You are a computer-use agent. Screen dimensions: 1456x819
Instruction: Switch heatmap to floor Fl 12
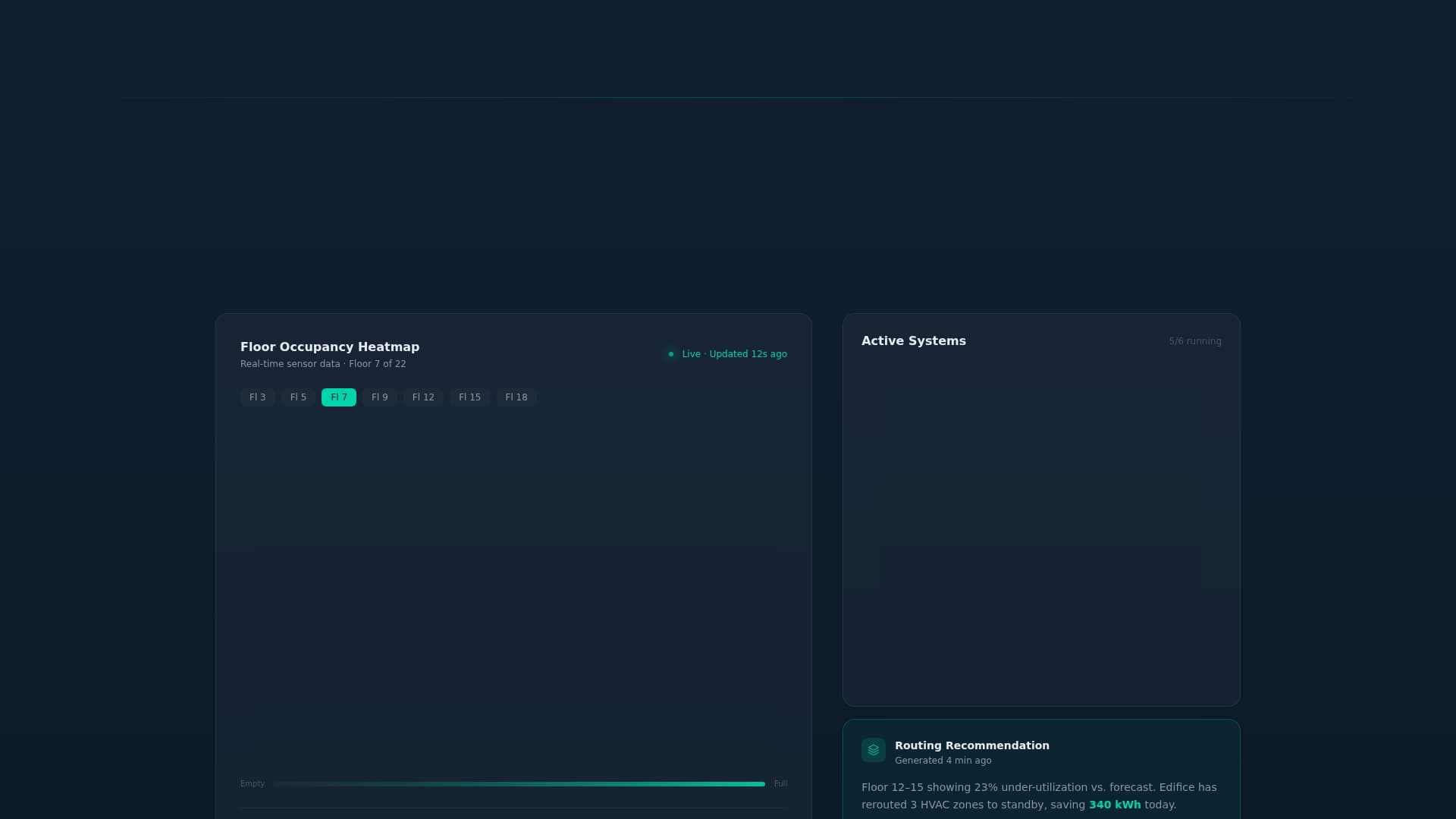pyautogui.click(x=422, y=397)
